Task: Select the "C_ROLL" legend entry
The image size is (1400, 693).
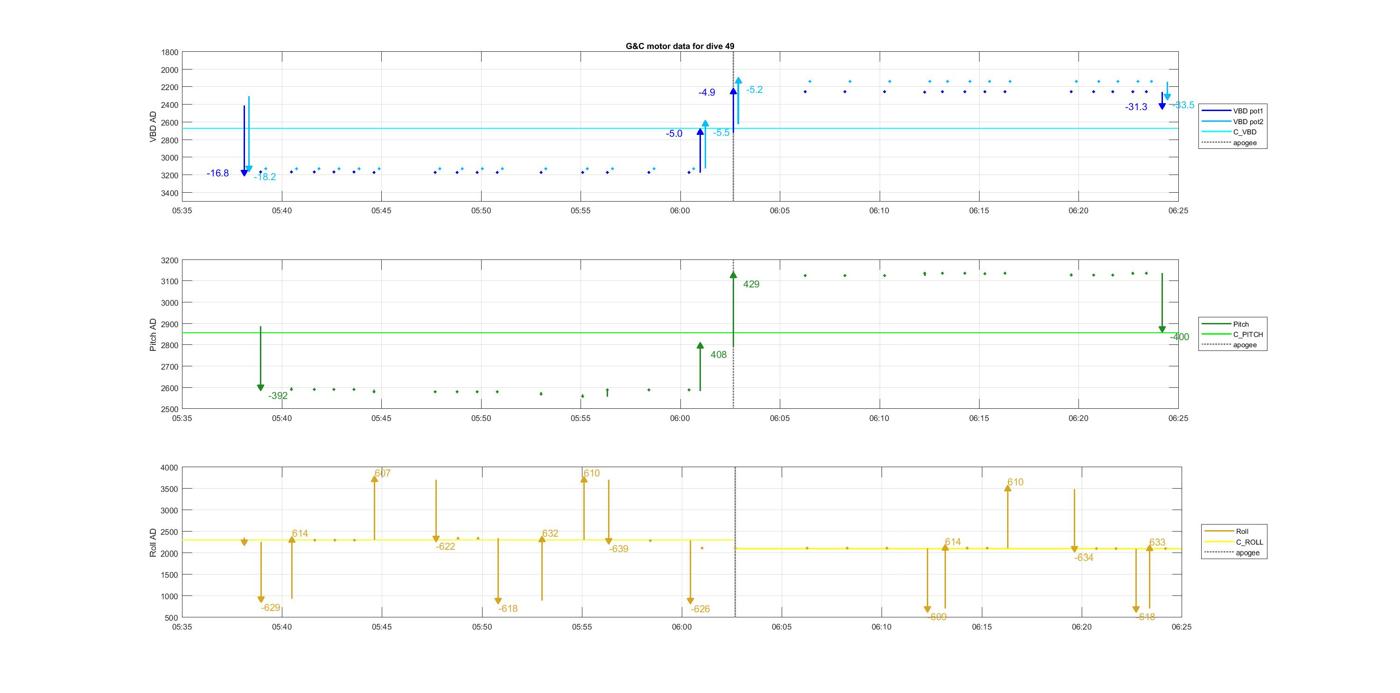Action: pos(1250,542)
